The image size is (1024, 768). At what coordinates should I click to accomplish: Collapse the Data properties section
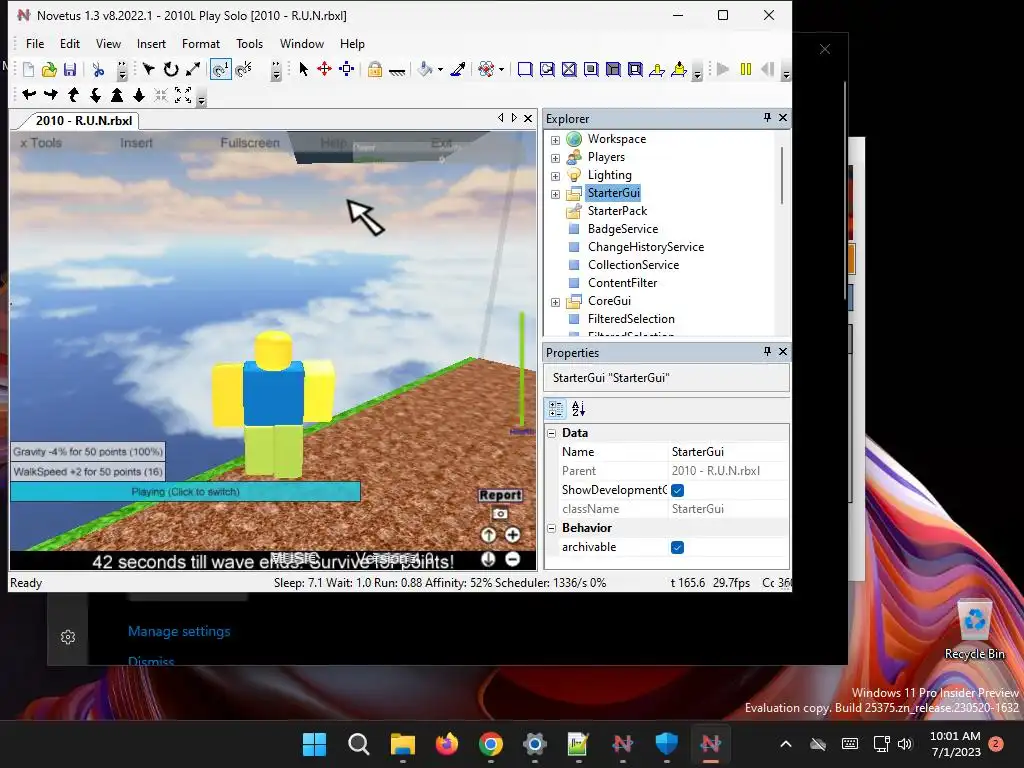(x=552, y=433)
